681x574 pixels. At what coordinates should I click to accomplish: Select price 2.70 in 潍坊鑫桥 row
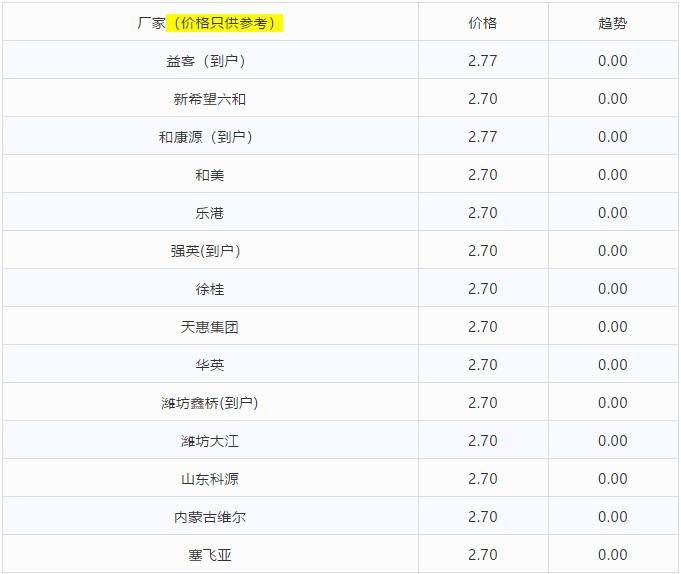coord(483,403)
